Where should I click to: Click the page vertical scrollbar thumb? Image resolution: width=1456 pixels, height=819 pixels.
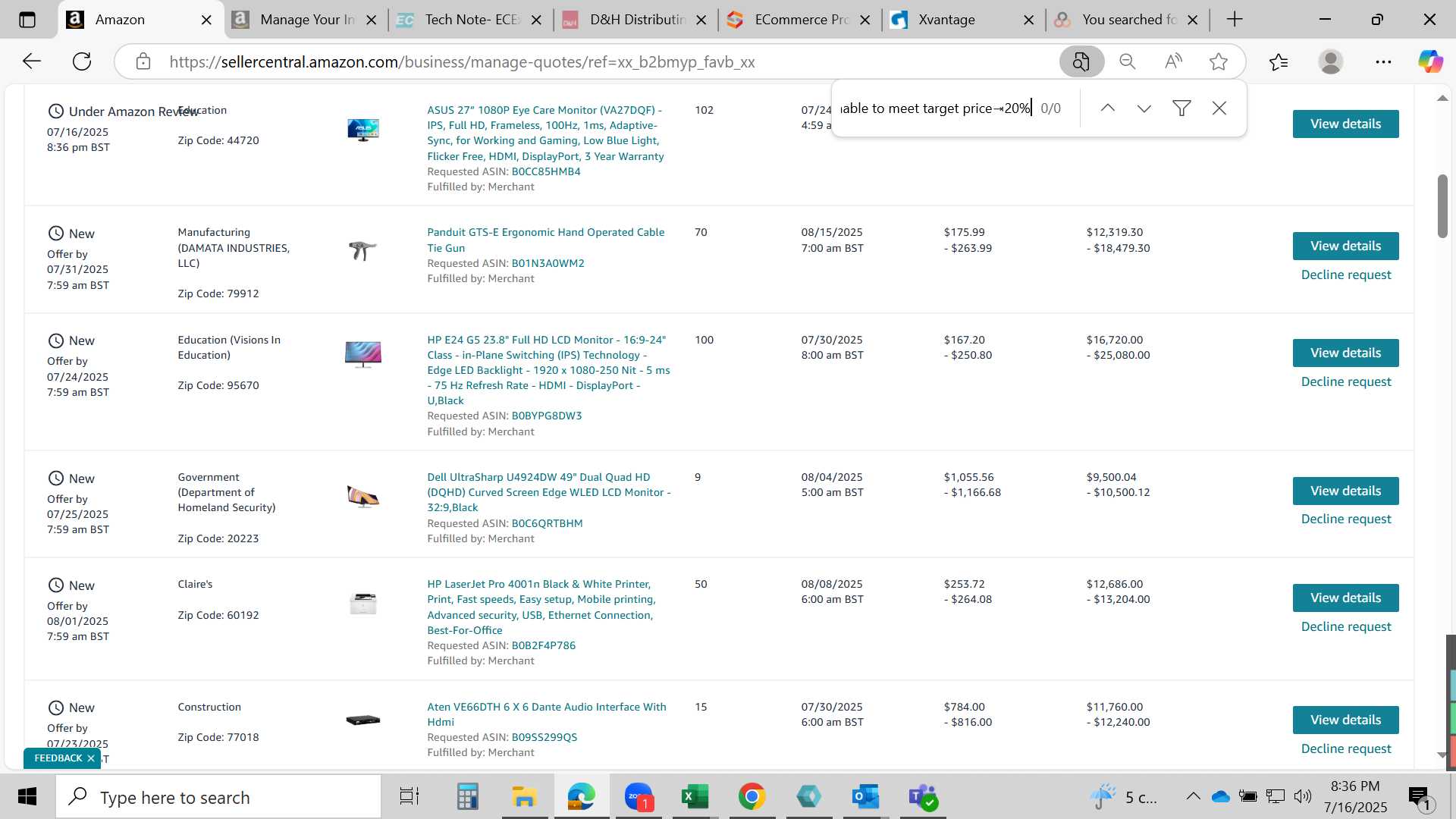1442,206
